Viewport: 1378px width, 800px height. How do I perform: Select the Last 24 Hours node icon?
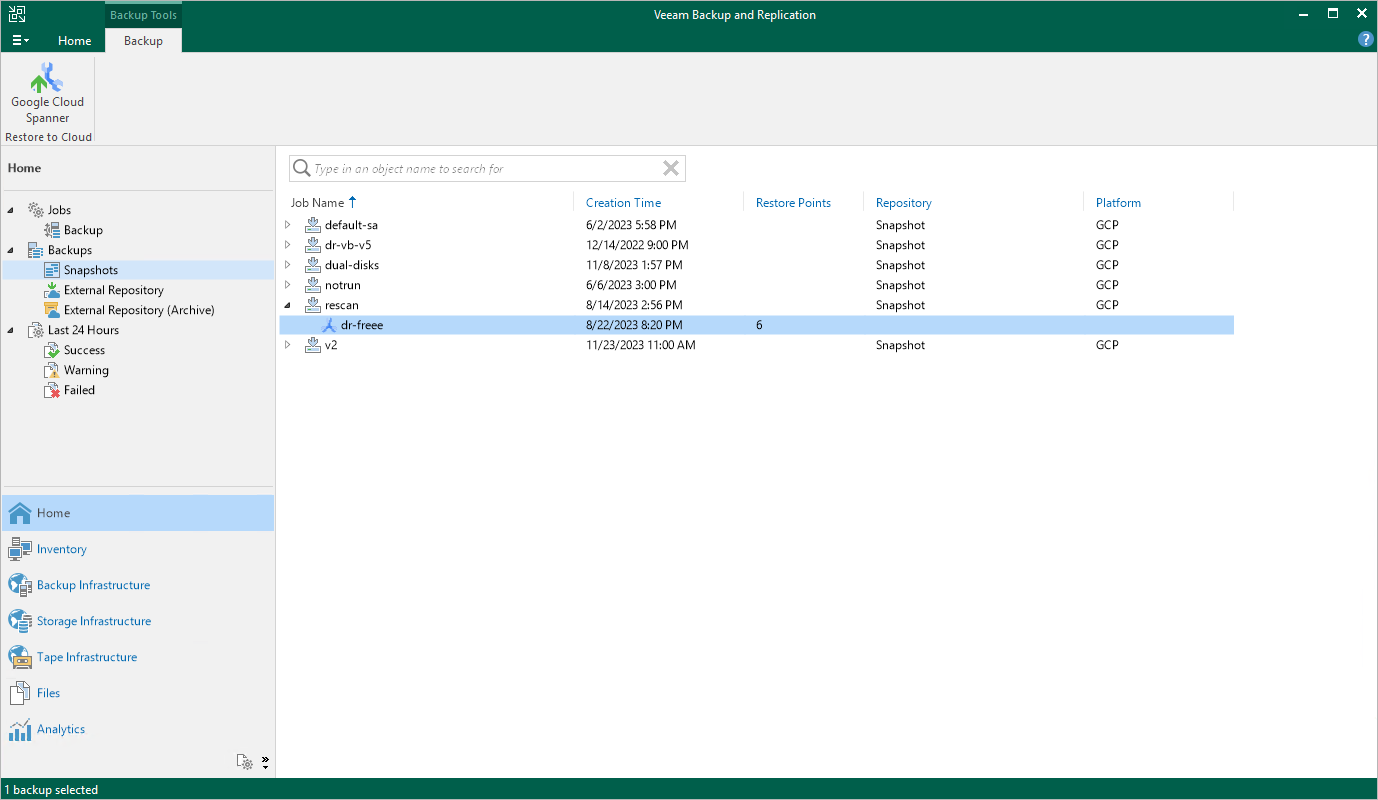[36, 330]
